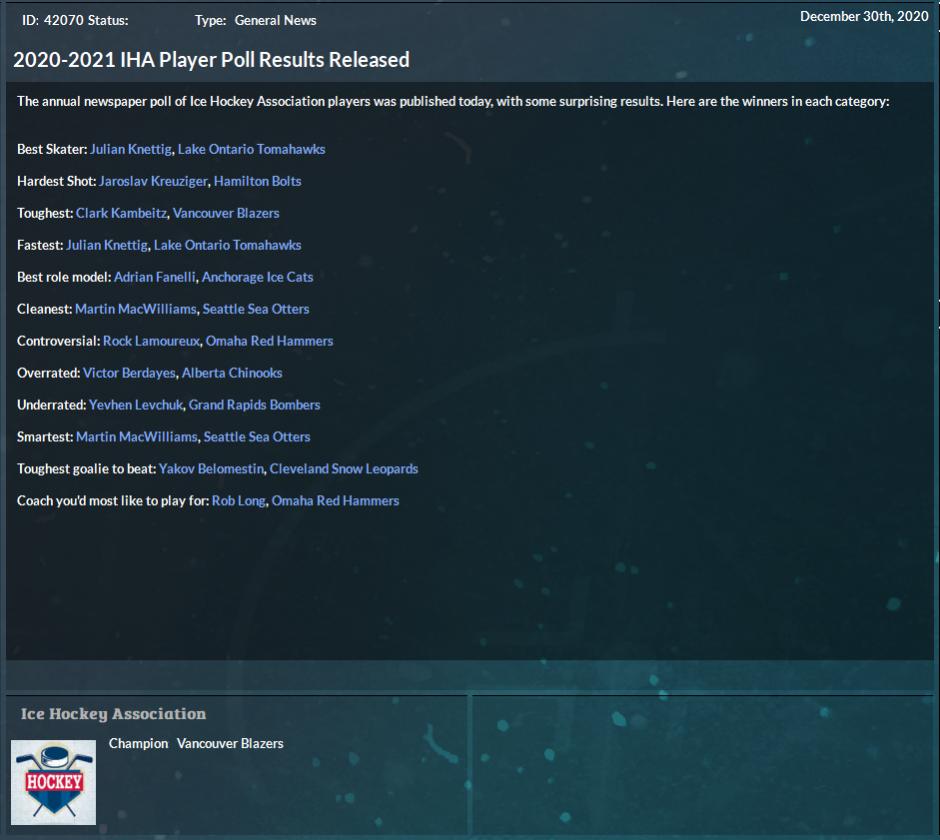
Task: Open Yakov Belomestin goalie link
Action: pyautogui.click(x=212, y=469)
